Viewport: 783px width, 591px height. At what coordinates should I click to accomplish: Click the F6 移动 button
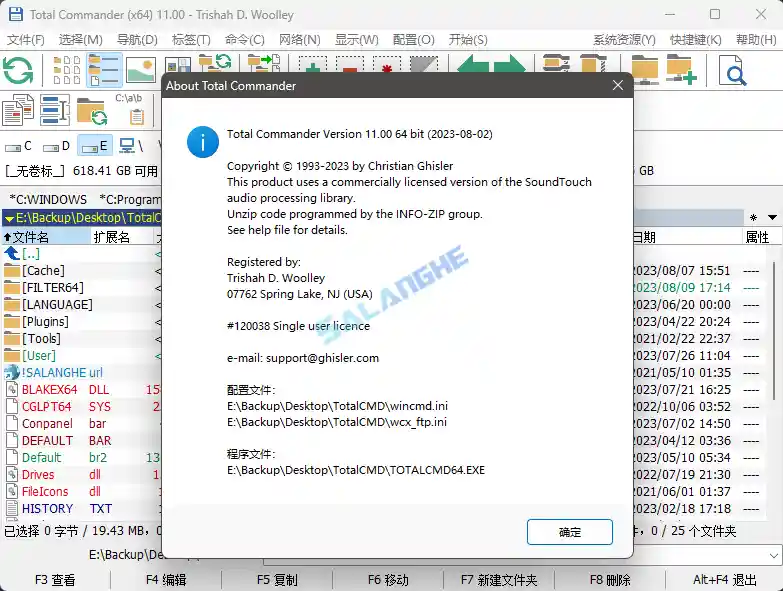[388, 580]
